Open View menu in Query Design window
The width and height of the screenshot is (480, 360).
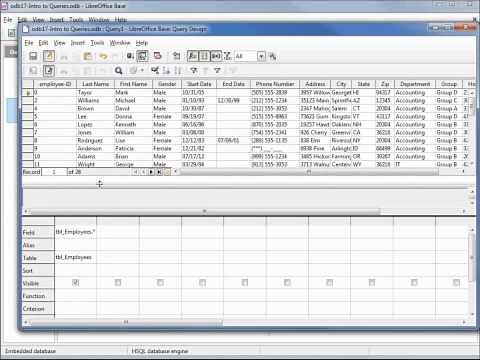tap(60, 43)
